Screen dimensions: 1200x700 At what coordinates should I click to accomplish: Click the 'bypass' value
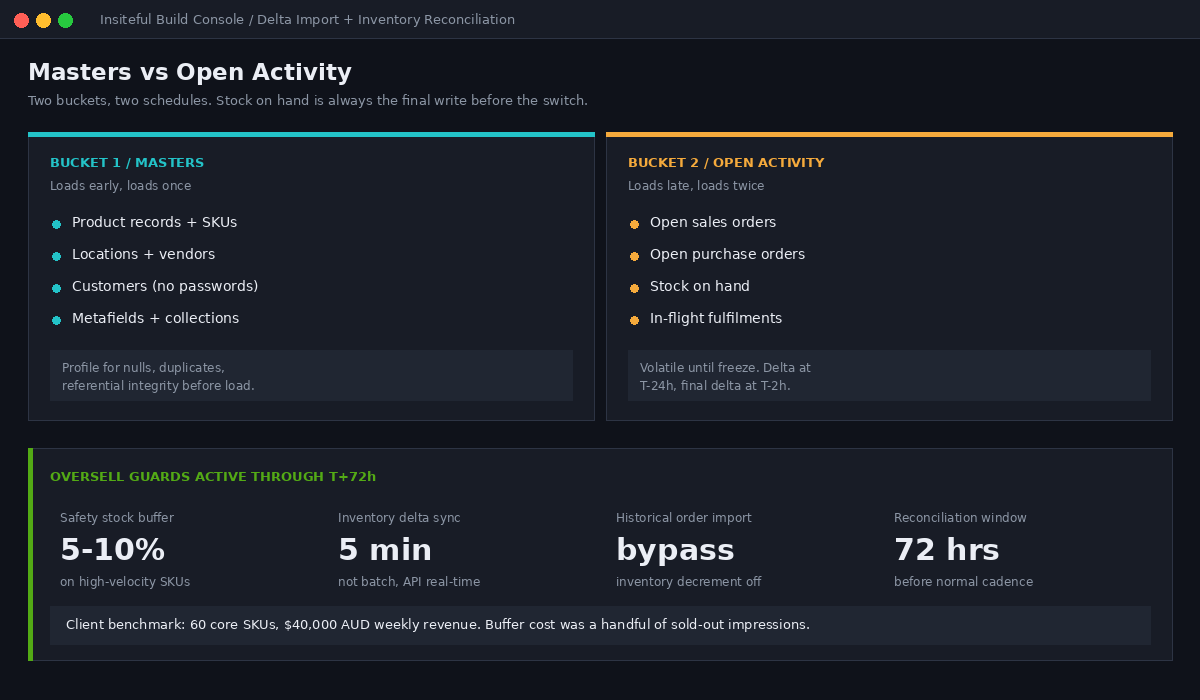pyautogui.click(x=675, y=550)
